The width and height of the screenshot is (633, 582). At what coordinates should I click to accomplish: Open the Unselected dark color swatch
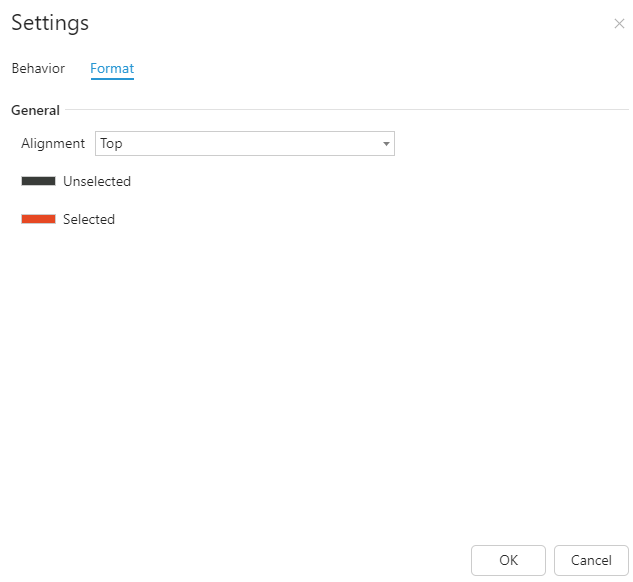[x=38, y=181]
